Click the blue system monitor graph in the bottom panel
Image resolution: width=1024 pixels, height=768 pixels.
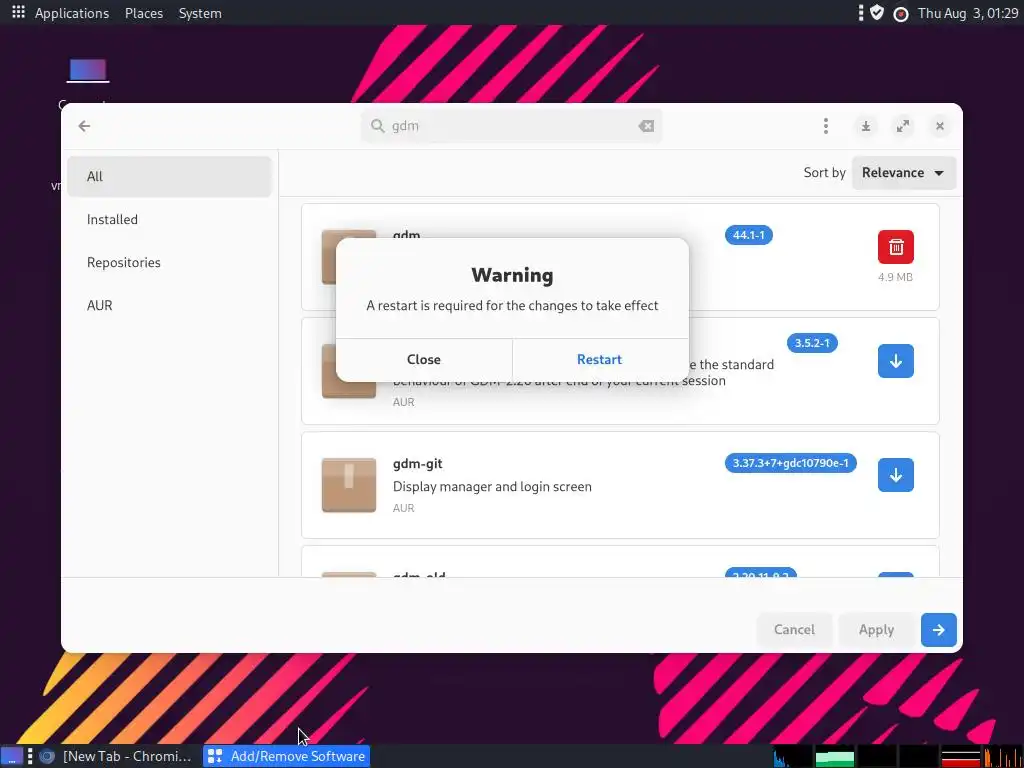[x=792, y=756]
